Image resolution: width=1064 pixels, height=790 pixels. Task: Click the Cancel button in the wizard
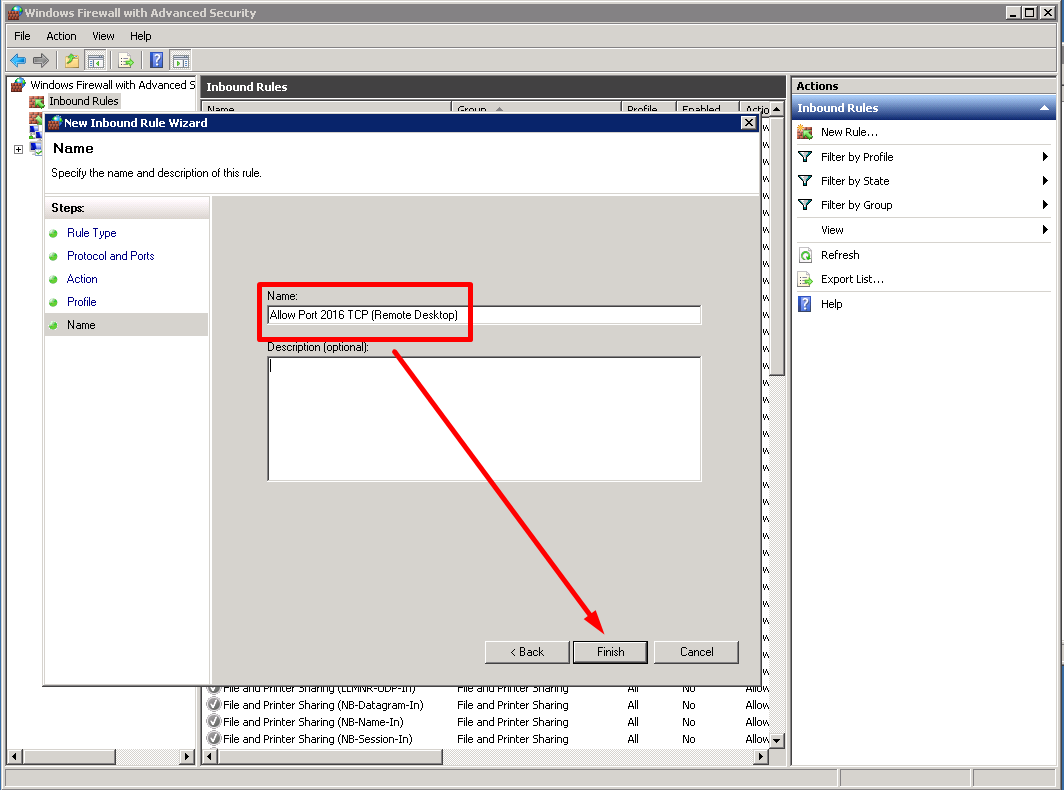(x=696, y=651)
